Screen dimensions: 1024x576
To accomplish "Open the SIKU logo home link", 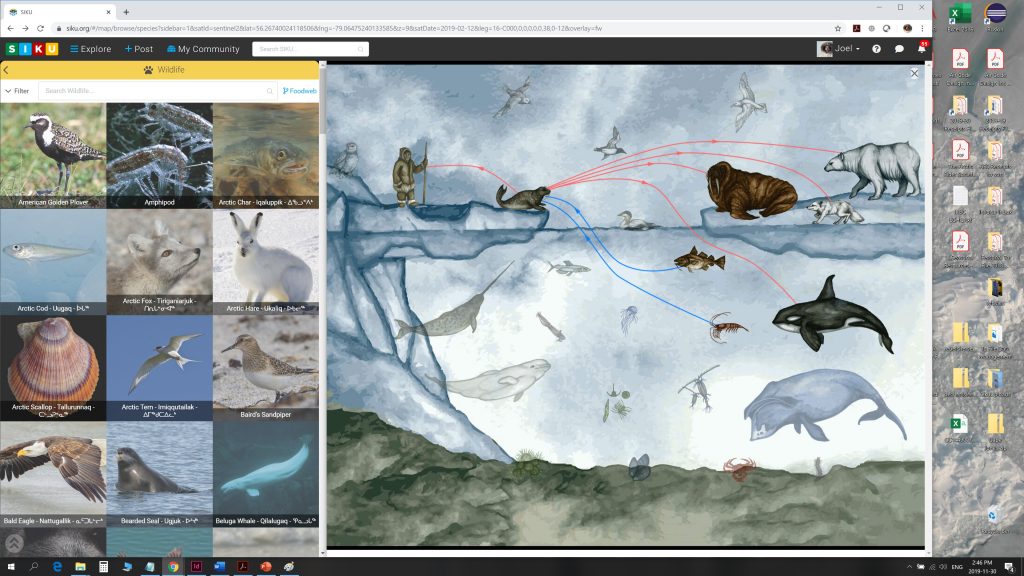I will [32, 49].
